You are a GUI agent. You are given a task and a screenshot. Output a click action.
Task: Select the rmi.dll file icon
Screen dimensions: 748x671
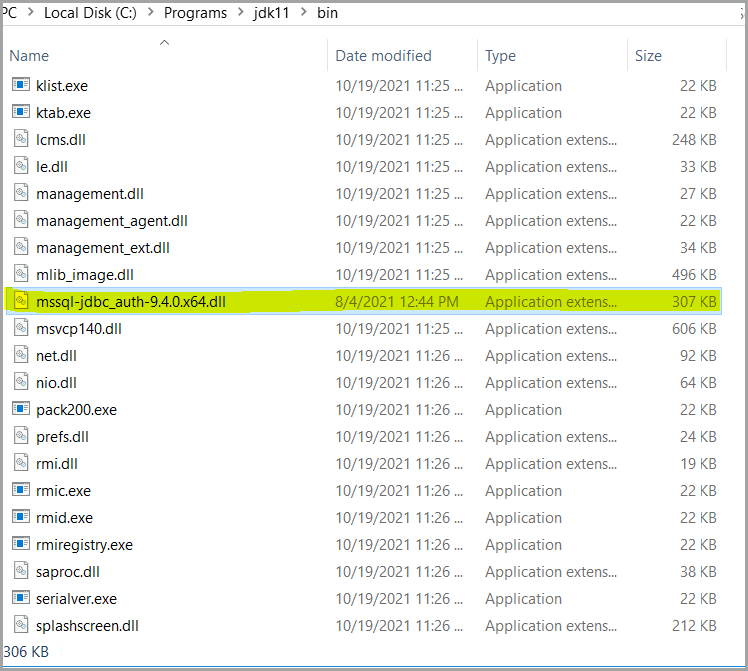[x=21, y=463]
